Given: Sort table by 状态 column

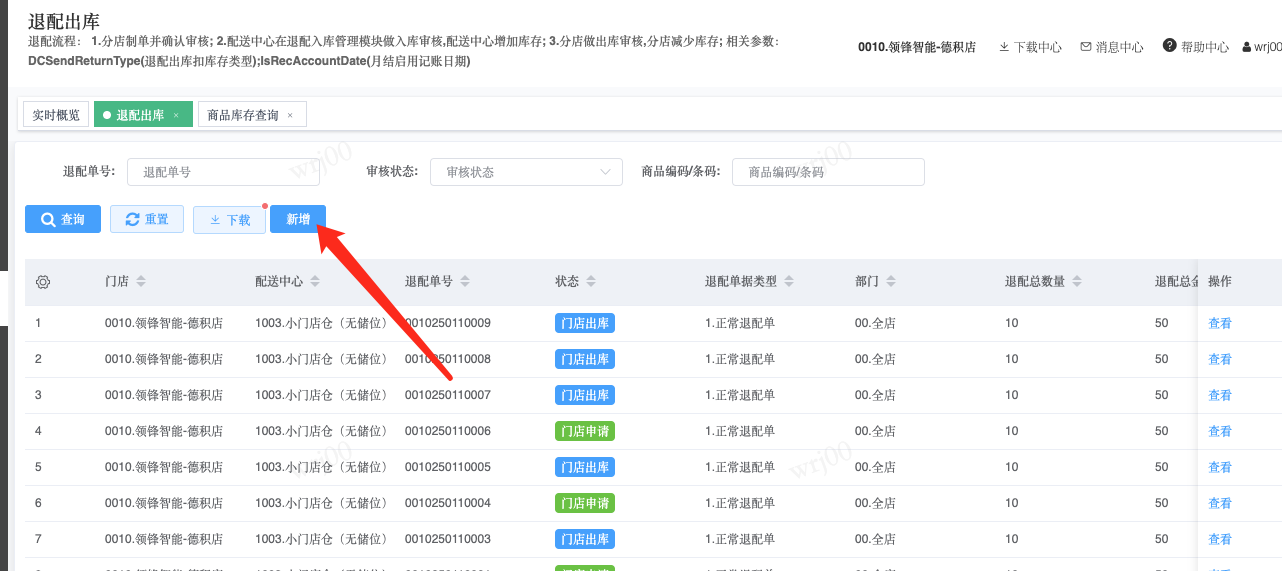Looking at the screenshot, I should tap(591, 282).
